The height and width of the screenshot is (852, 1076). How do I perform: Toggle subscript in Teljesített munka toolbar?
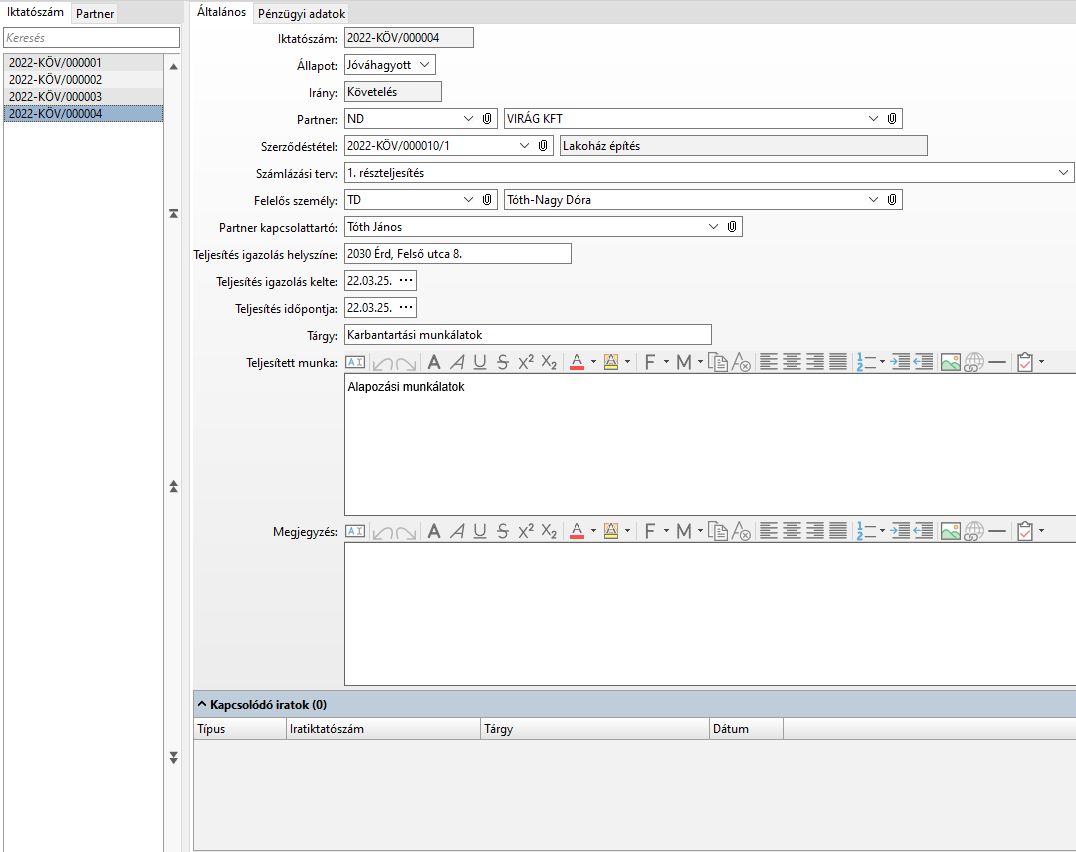click(549, 362)
